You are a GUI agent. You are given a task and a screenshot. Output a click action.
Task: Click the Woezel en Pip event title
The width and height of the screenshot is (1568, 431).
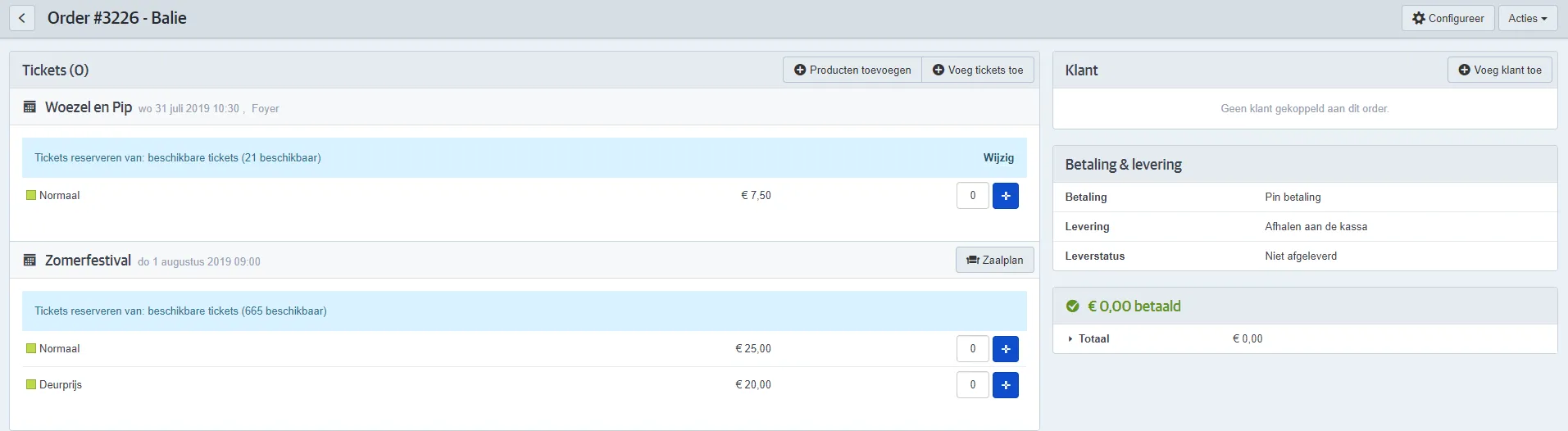coord(89,107)
